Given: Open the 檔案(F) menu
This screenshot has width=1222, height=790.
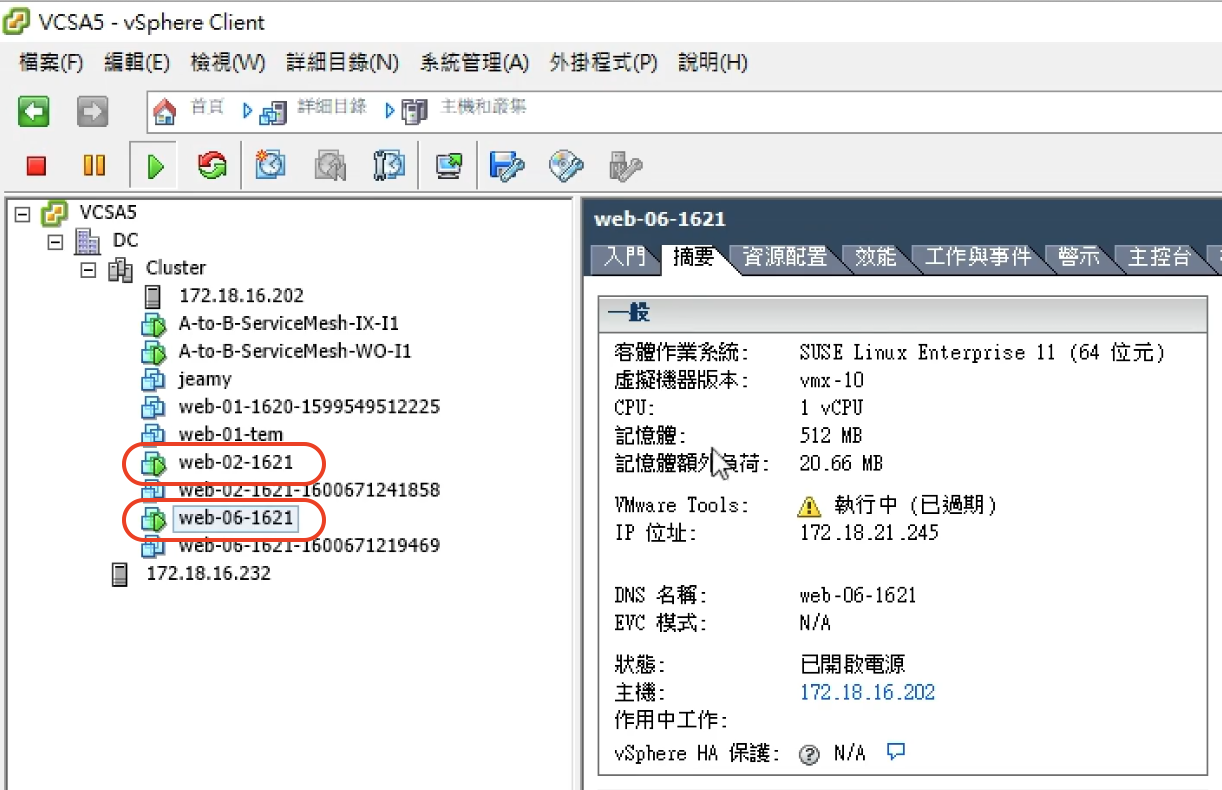Looking at the screenshot, I should point(51,63).
